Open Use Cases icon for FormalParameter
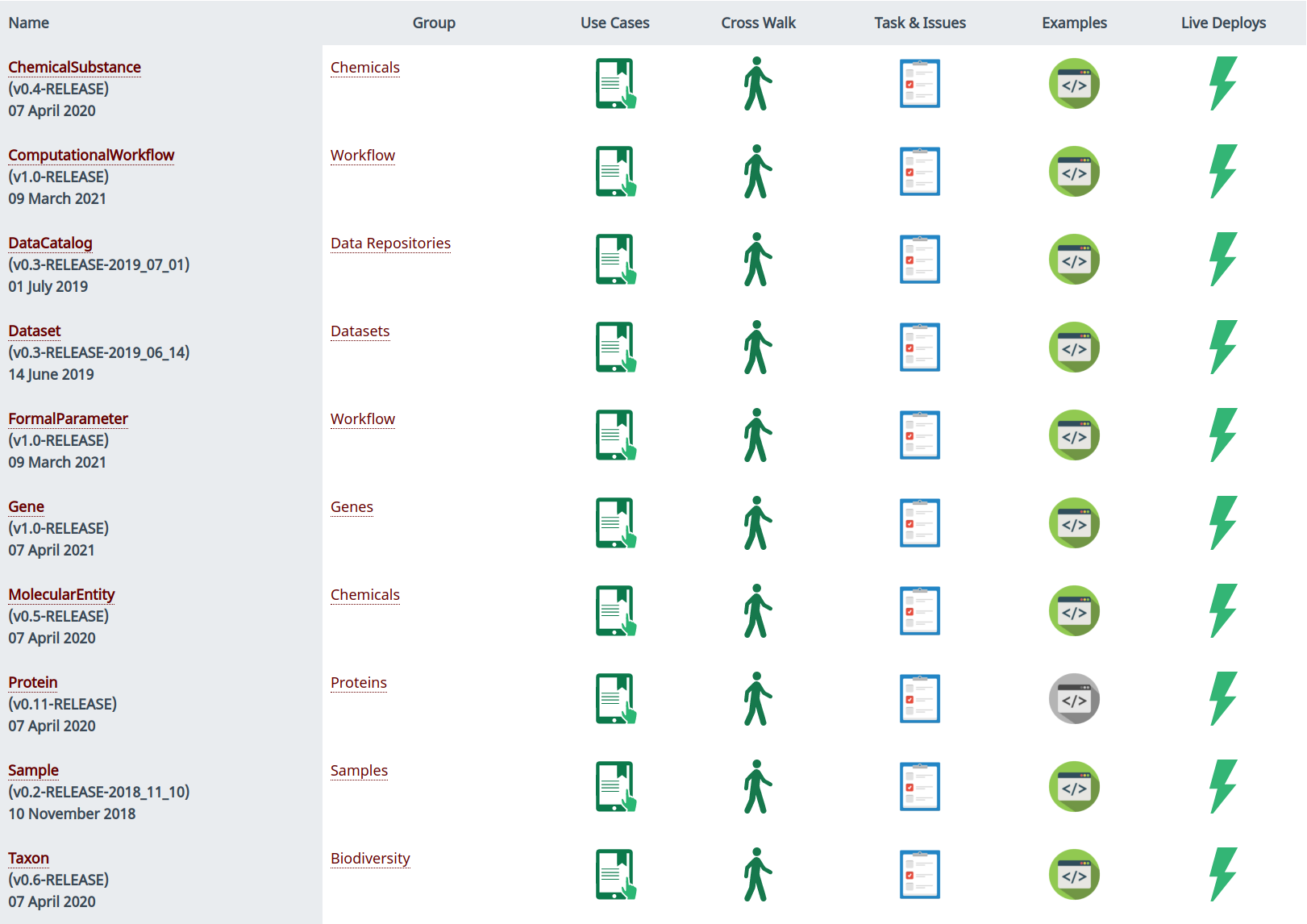 (616, 435)
